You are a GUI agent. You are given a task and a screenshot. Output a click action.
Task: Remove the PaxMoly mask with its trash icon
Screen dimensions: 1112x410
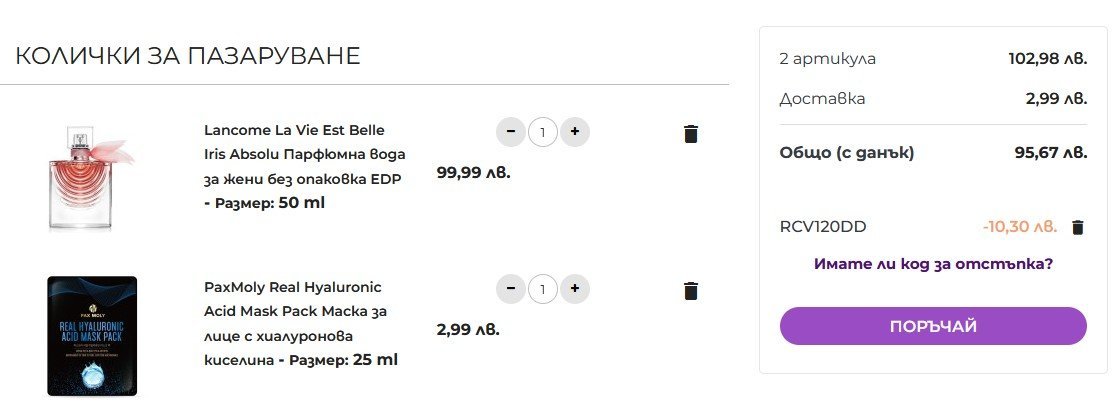click(x=691, y=291)
